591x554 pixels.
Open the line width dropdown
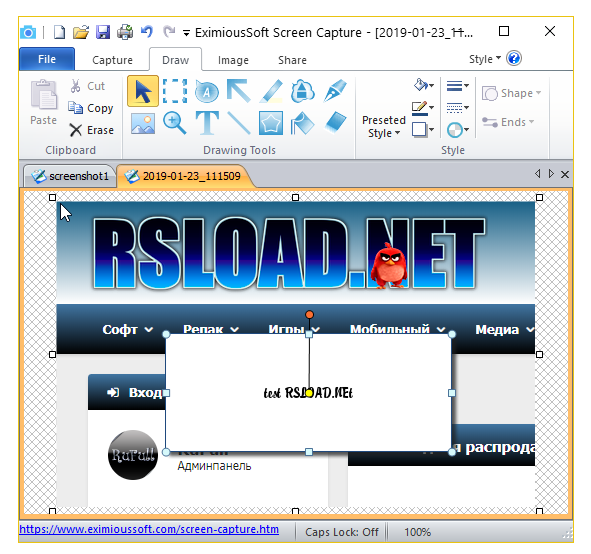coord(458,86)
